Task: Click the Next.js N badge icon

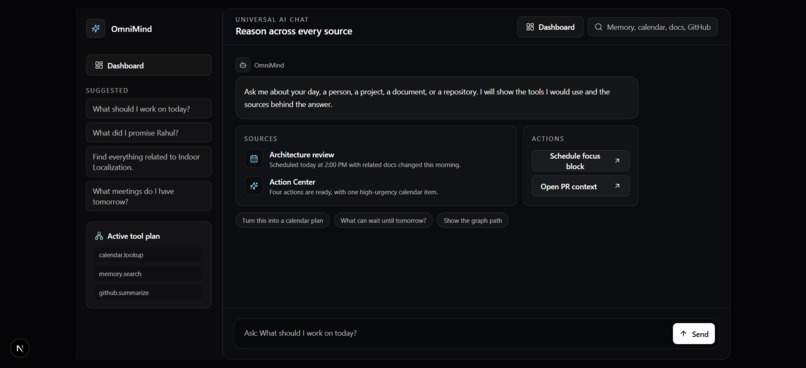Action: (x=20, y=348)
